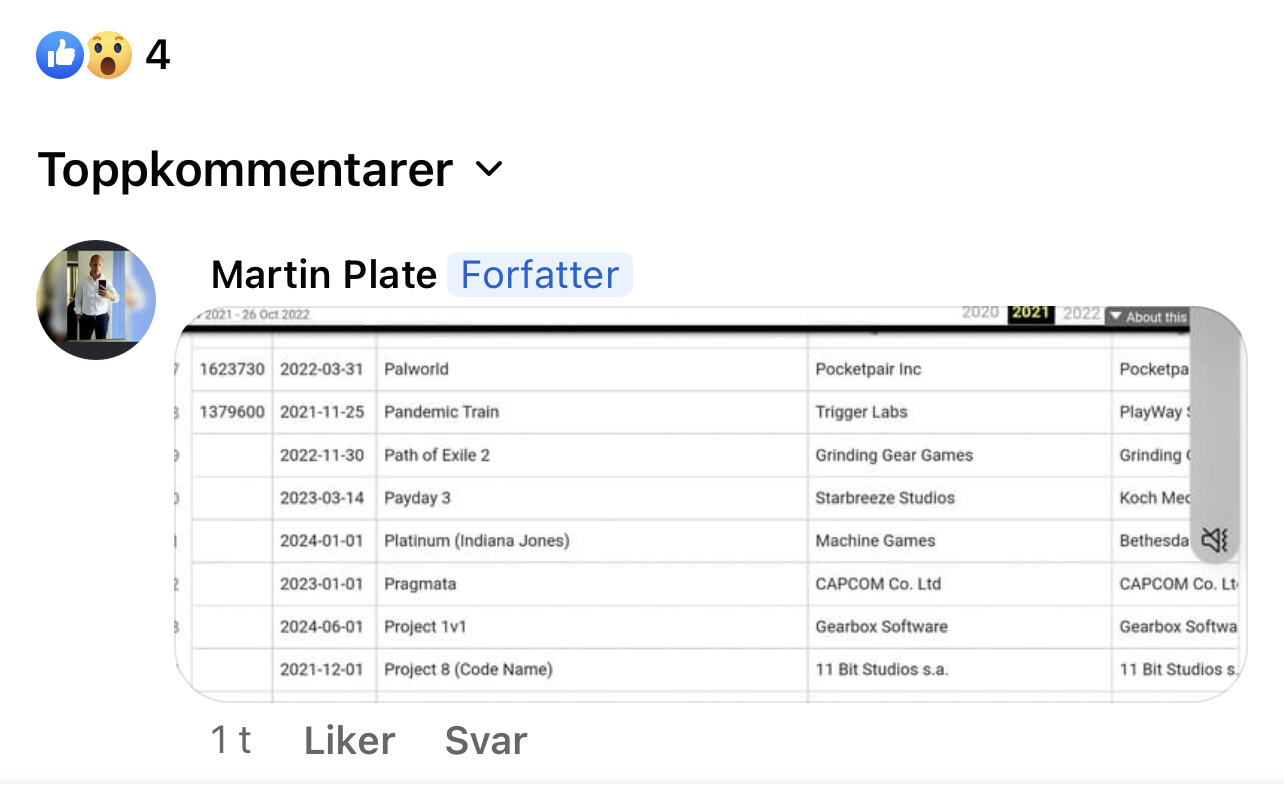
Task: Open Martin Plate's profile picture
Action: (x=96, y=299)
